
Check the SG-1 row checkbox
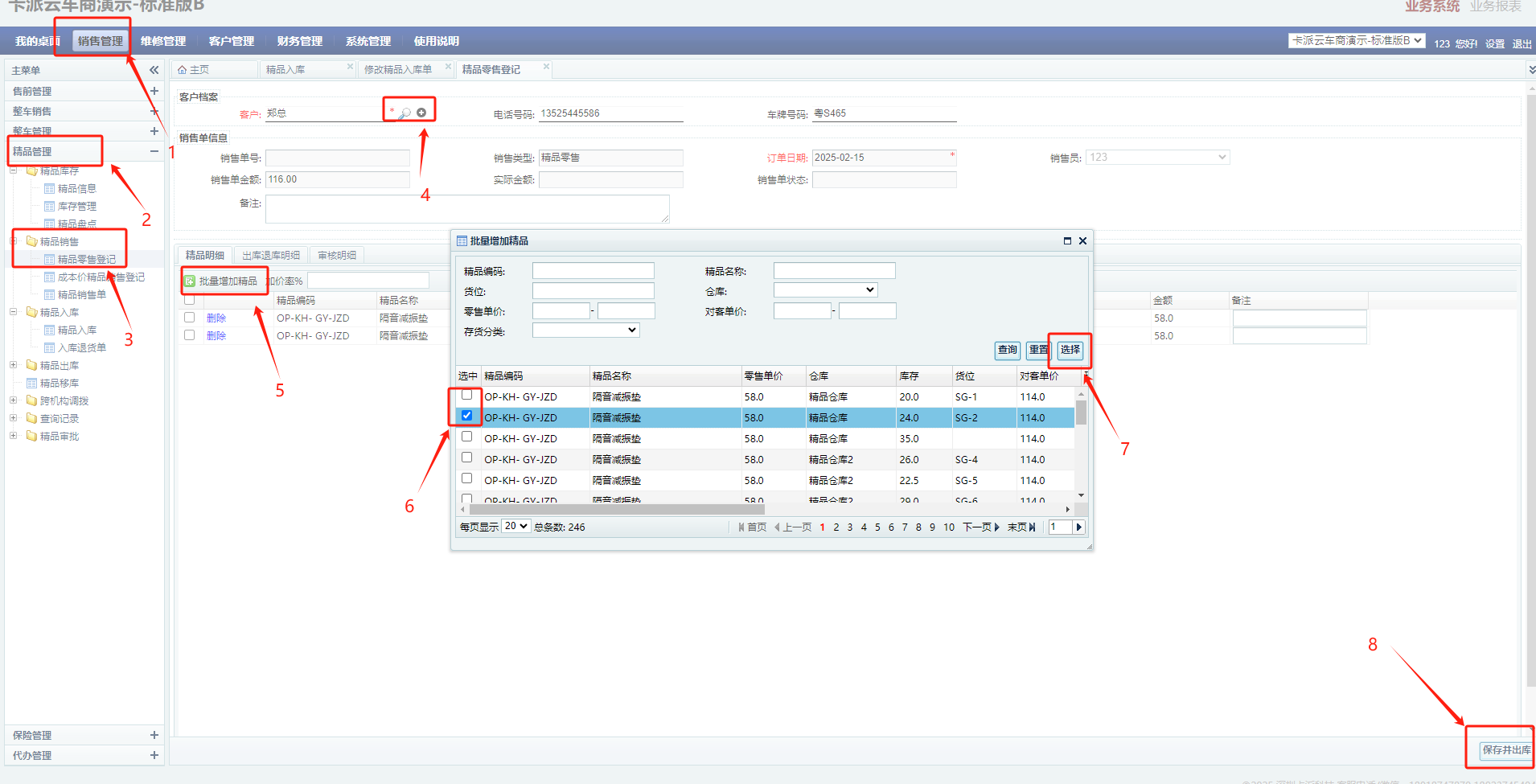pyautogui.click(x=466, y=395)
